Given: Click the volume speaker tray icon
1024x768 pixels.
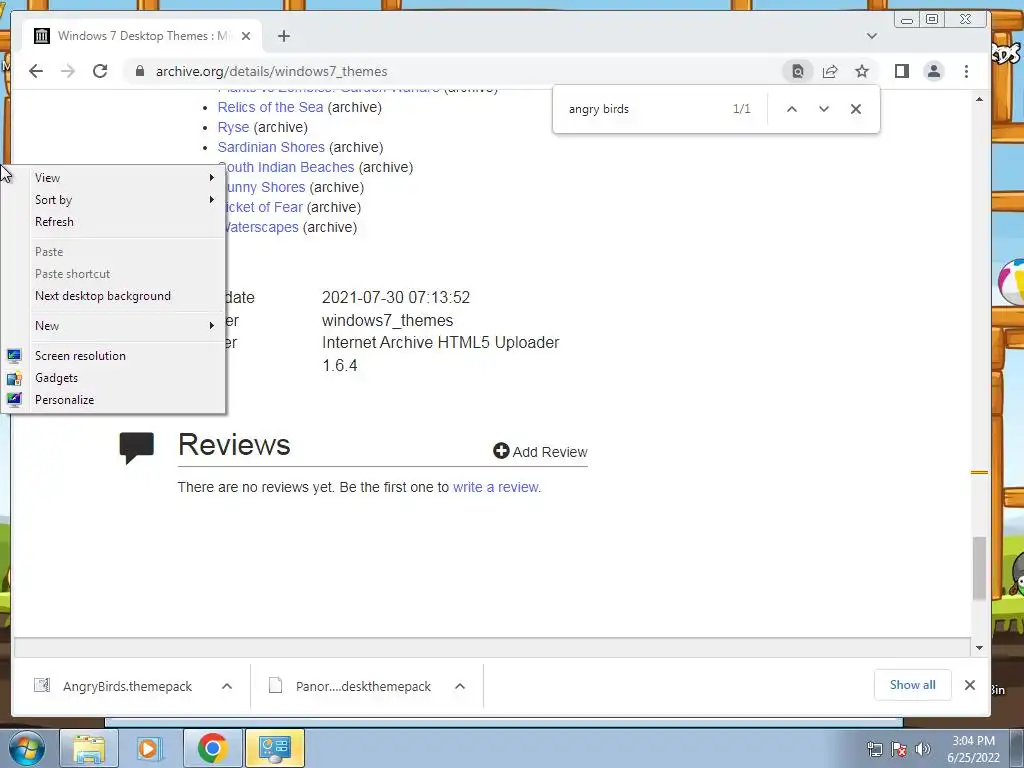Looking at the screenshot, I should (x=923, y=749).
